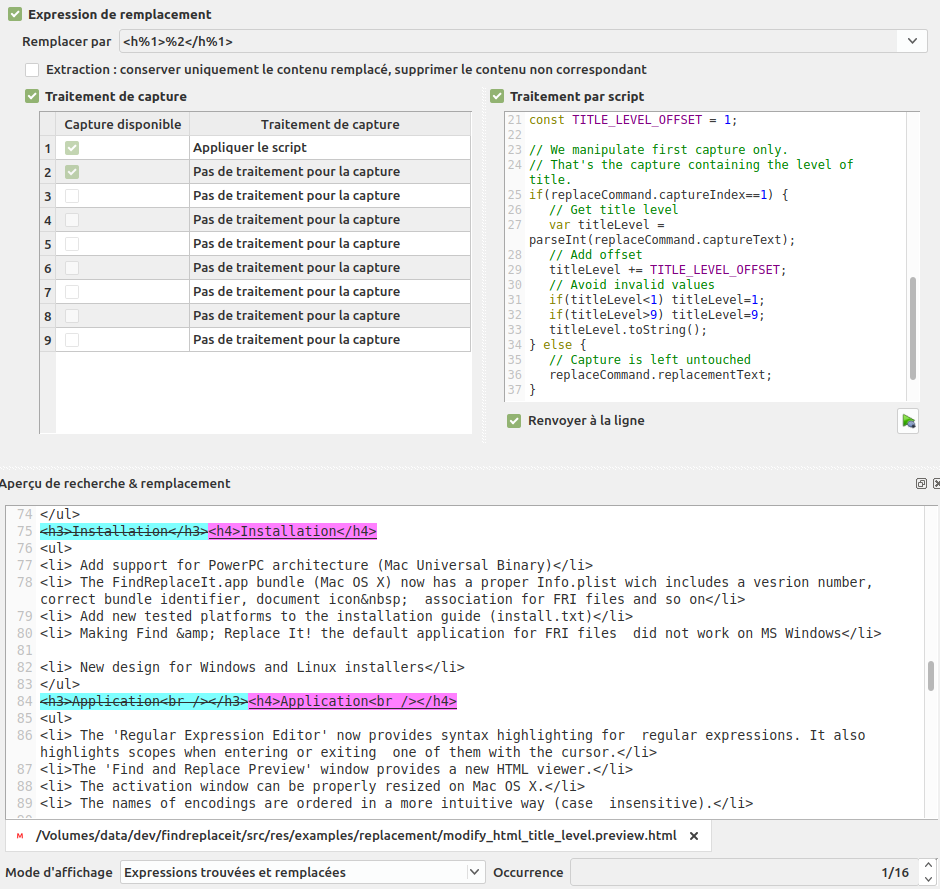940x889 pixels.
Task: Uncheck Expression de remplacement checkbox
Action: point(15,15)
